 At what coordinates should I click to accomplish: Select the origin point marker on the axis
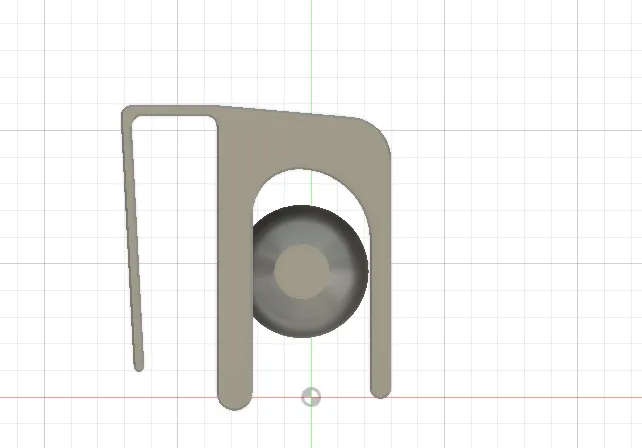point(311,397)
